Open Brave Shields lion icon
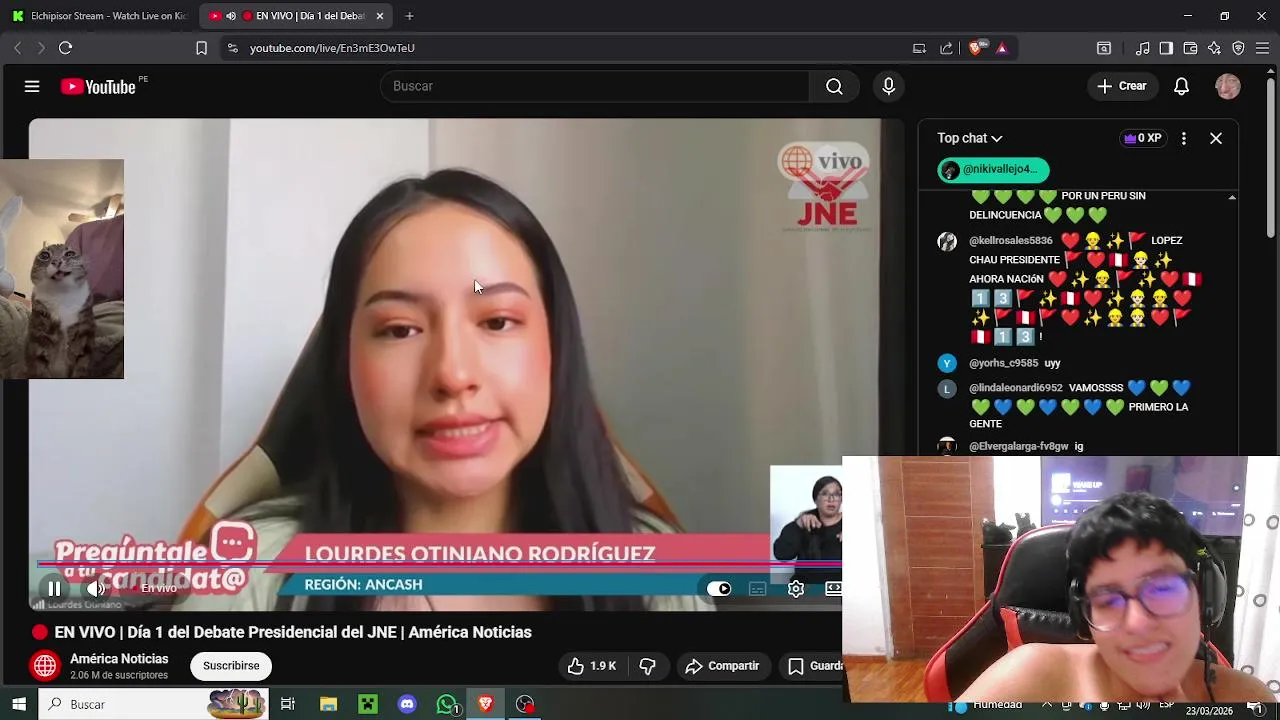The width and height of the screenshot is (1280, 720). click(x=977, y=48)
